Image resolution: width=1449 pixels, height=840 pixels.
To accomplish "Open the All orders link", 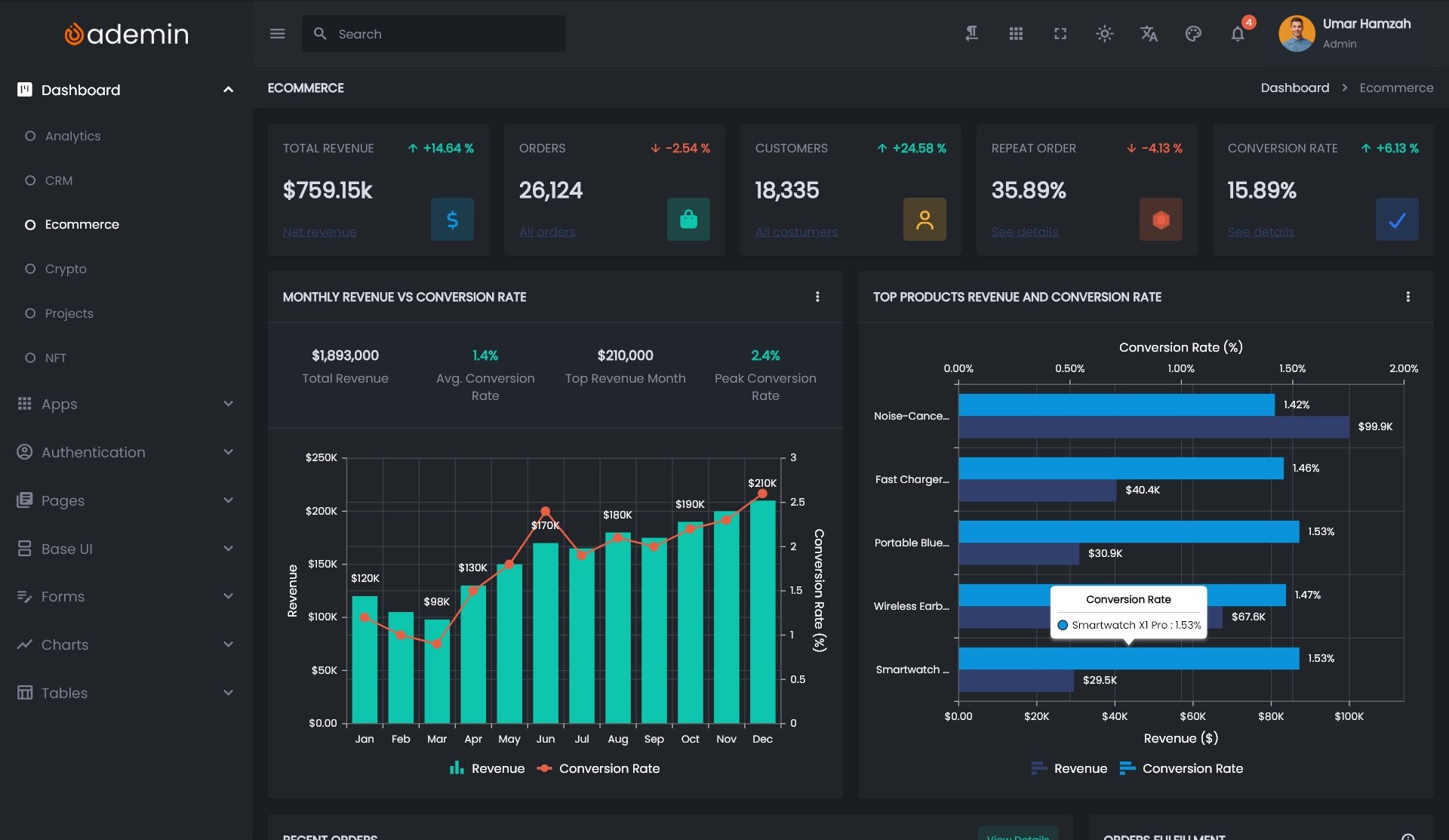I will (547, 232).
